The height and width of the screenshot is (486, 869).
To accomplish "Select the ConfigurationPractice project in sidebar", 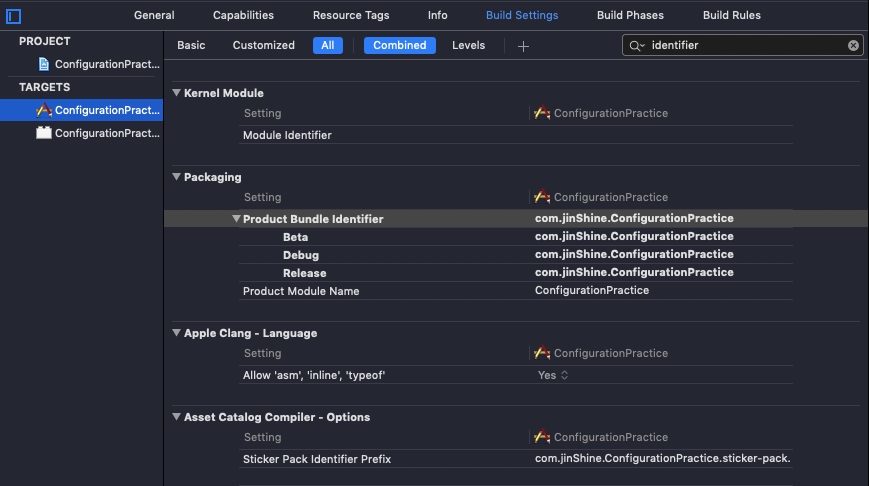I will 107,64.
